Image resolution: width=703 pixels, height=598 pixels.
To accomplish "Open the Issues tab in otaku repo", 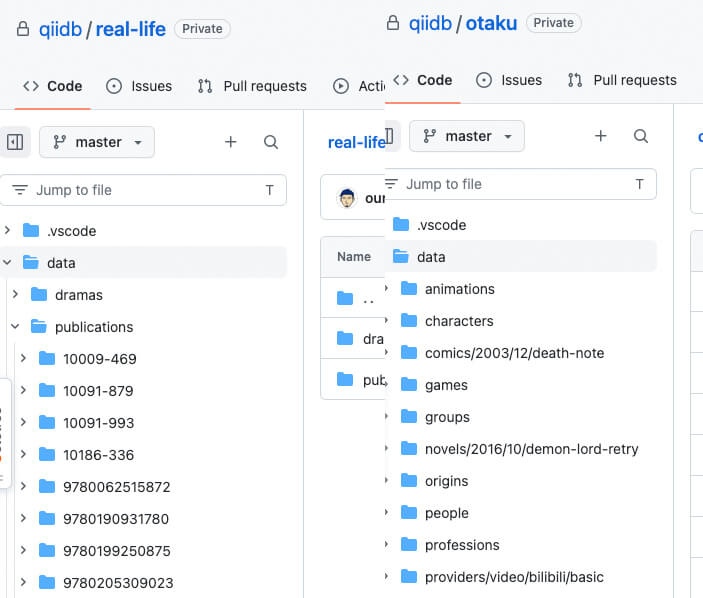I will (509, 80).
